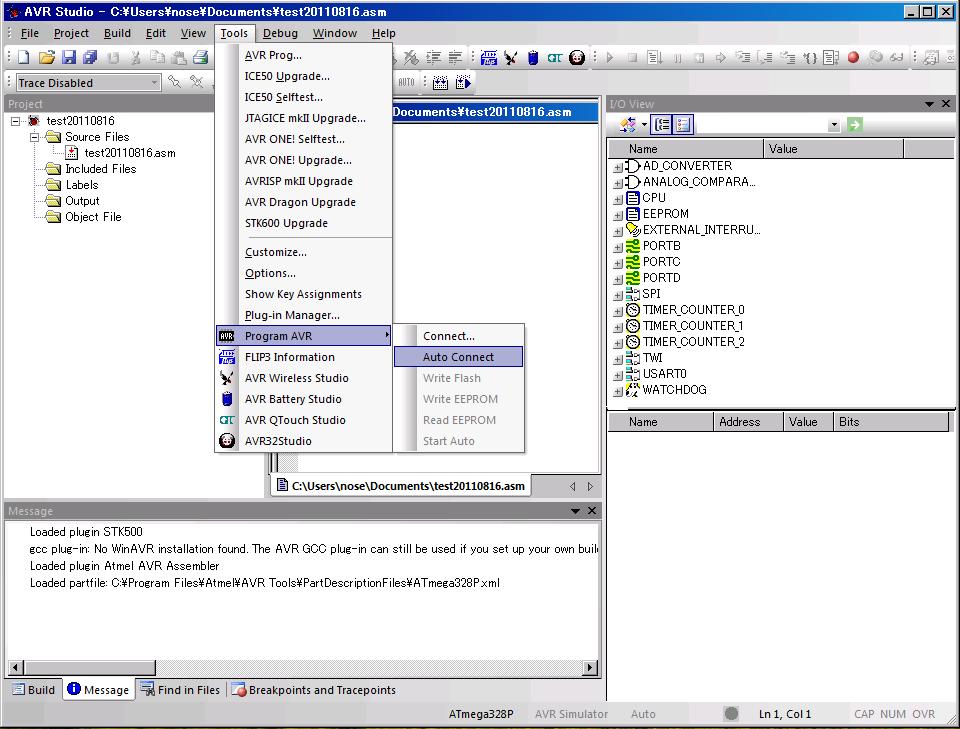Image resolution: width=960 pixels, height=729 pixels.
Task: Open the Trace Disabled dropdown
Action: tap(154, 83)
